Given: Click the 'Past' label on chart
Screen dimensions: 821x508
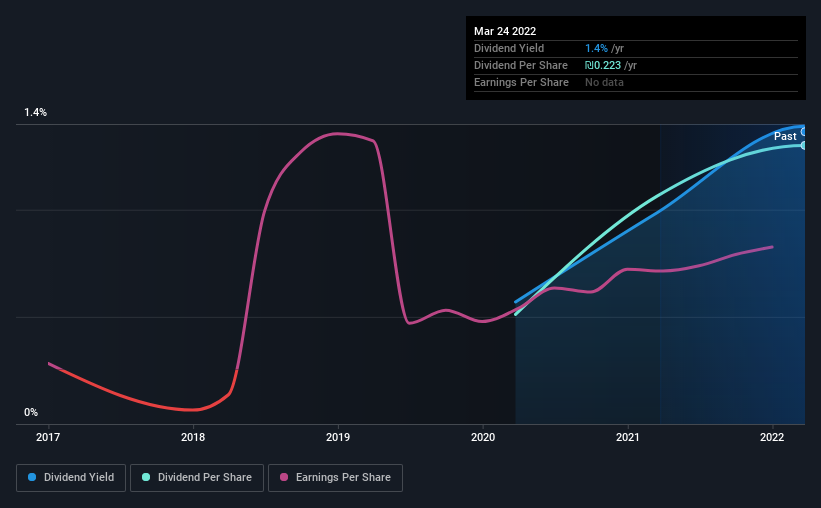Looking at the screenshot, I should pos(785,137).
